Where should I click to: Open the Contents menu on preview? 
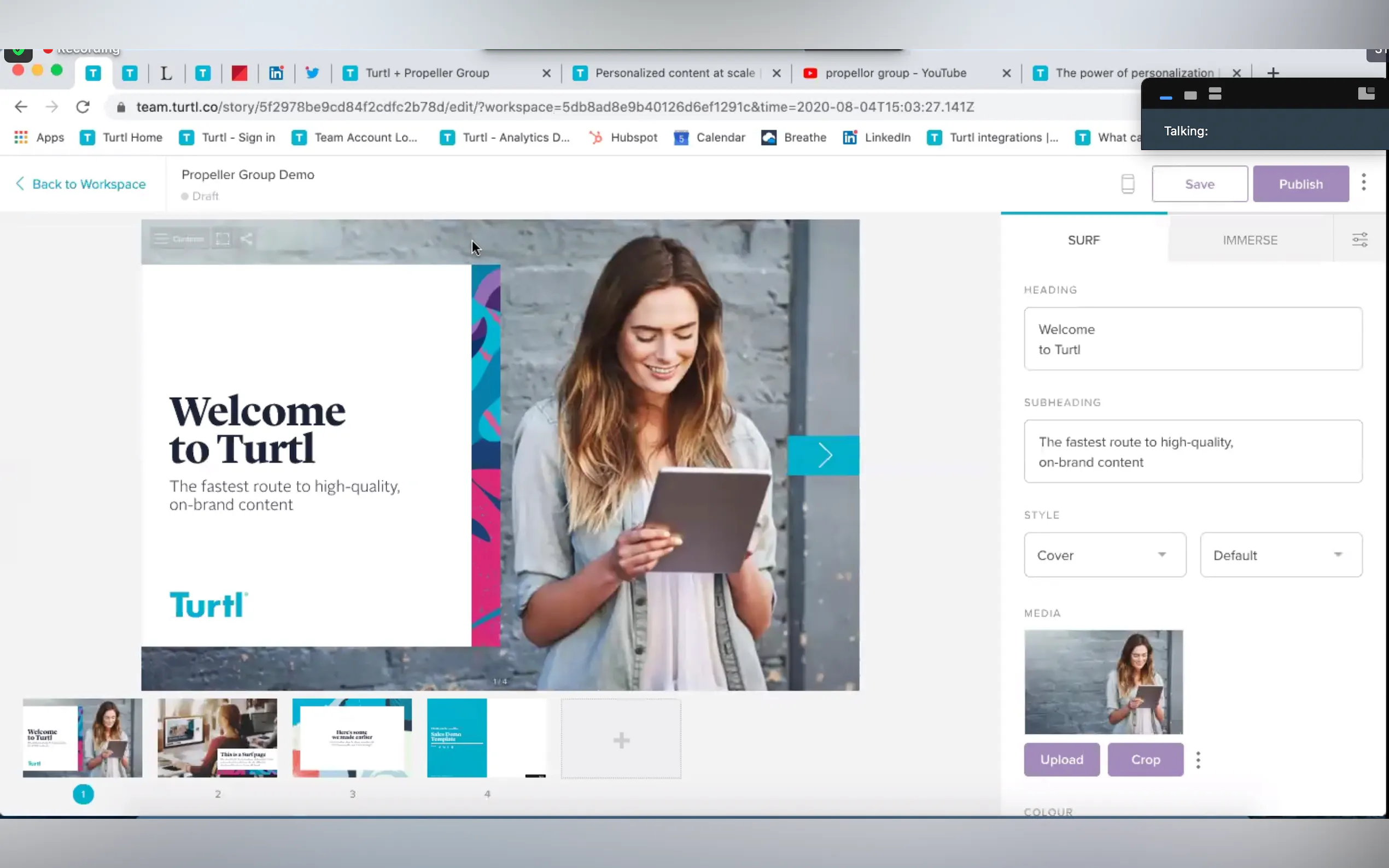(179, 239)
